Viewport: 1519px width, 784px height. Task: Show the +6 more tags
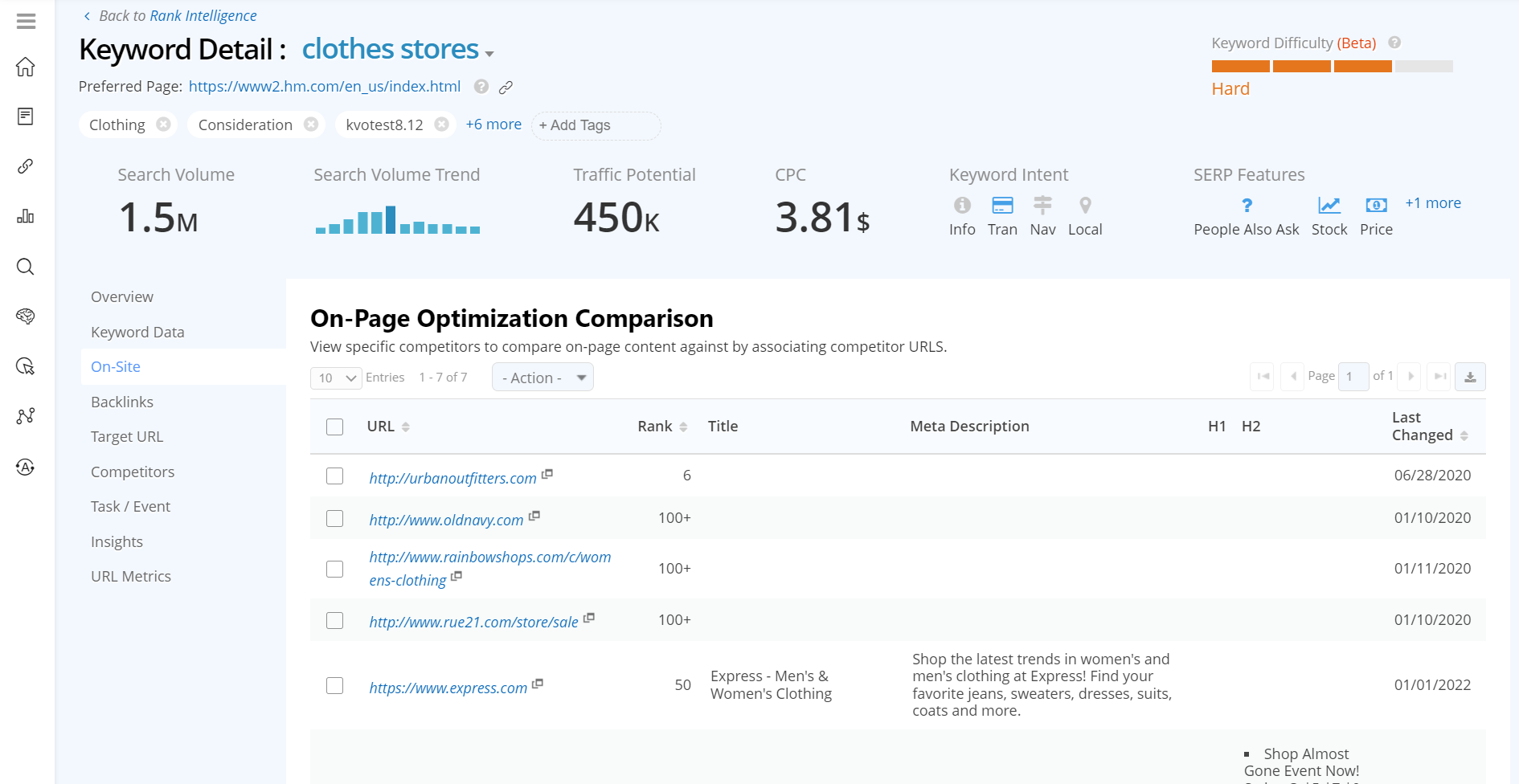point(493,125)
